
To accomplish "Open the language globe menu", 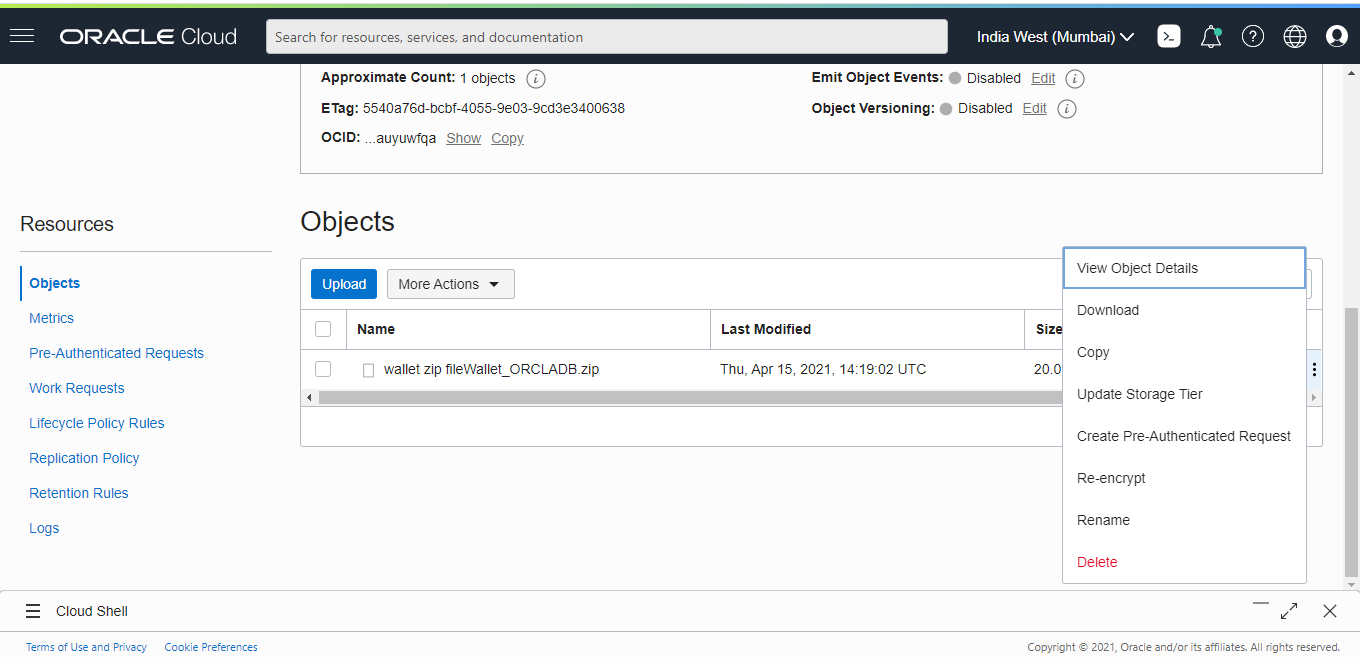I will click(1295, 37).
